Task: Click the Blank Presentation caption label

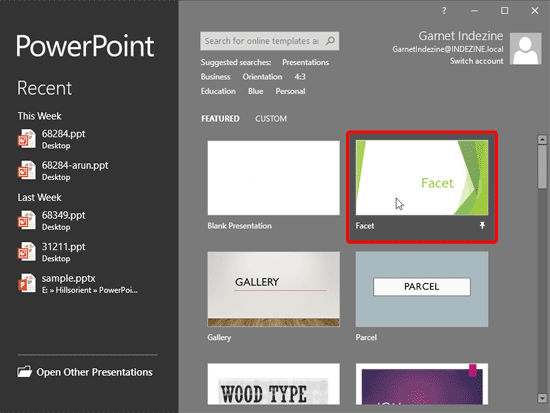Action: 239,226
